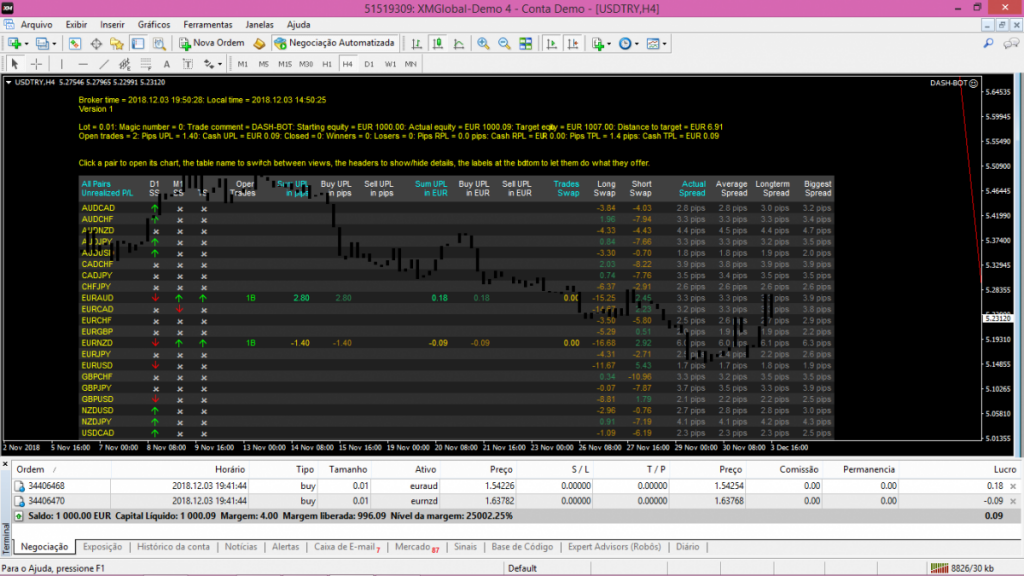Toggle chart auto scroll
The height and width of the screenshot is (576, 1024).
point(552,43)
